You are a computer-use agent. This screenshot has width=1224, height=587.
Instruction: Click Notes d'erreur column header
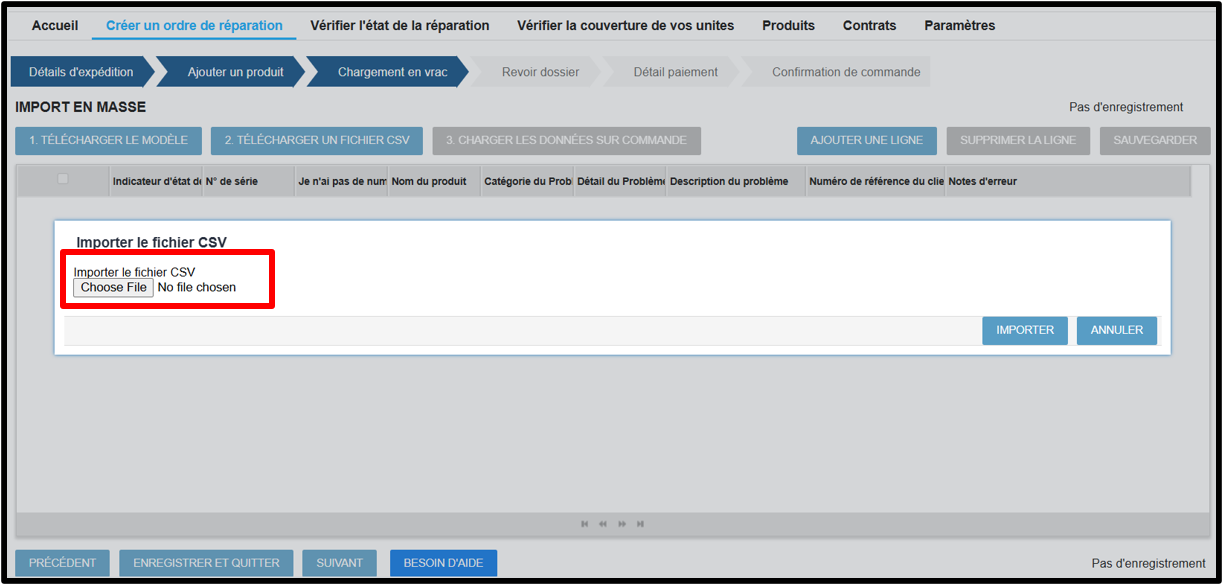click(1067, 181)
